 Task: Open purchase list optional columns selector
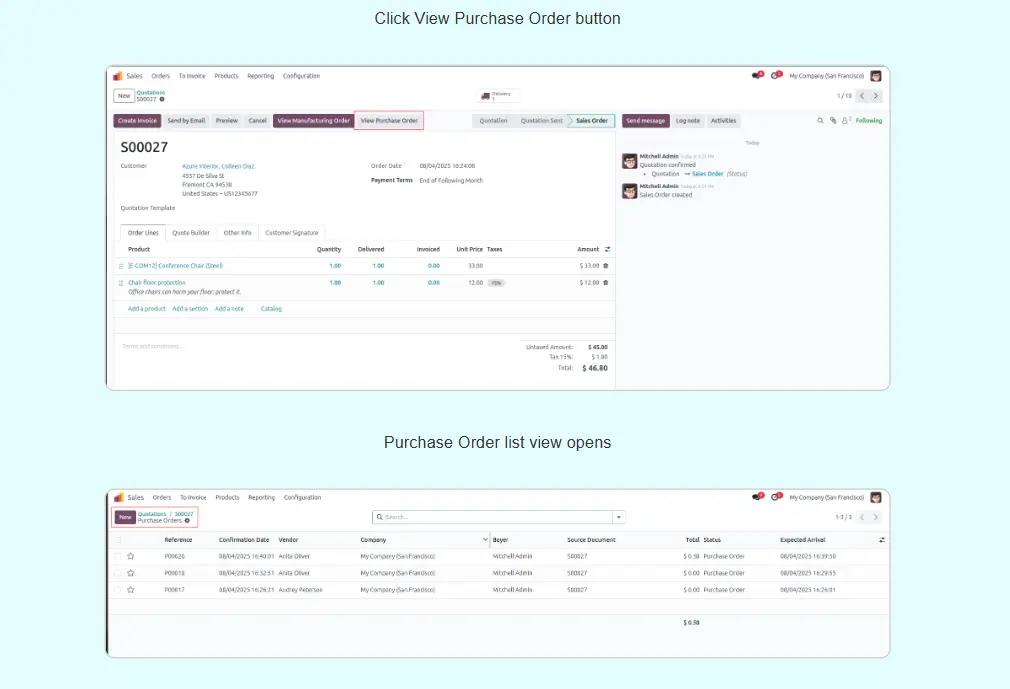click(882, 540)
